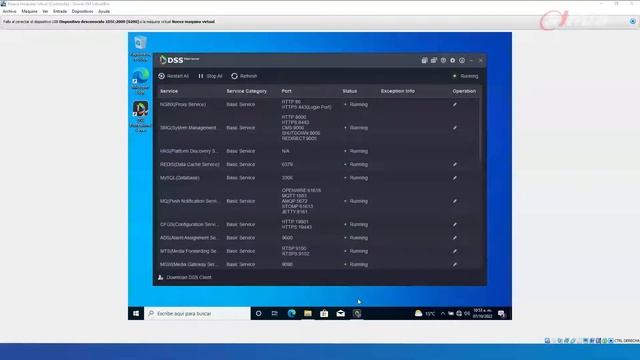Open the second stacked-pages icon in DSS title bar
The width and height of the screenshot is (640, 360).
(434, 60)
